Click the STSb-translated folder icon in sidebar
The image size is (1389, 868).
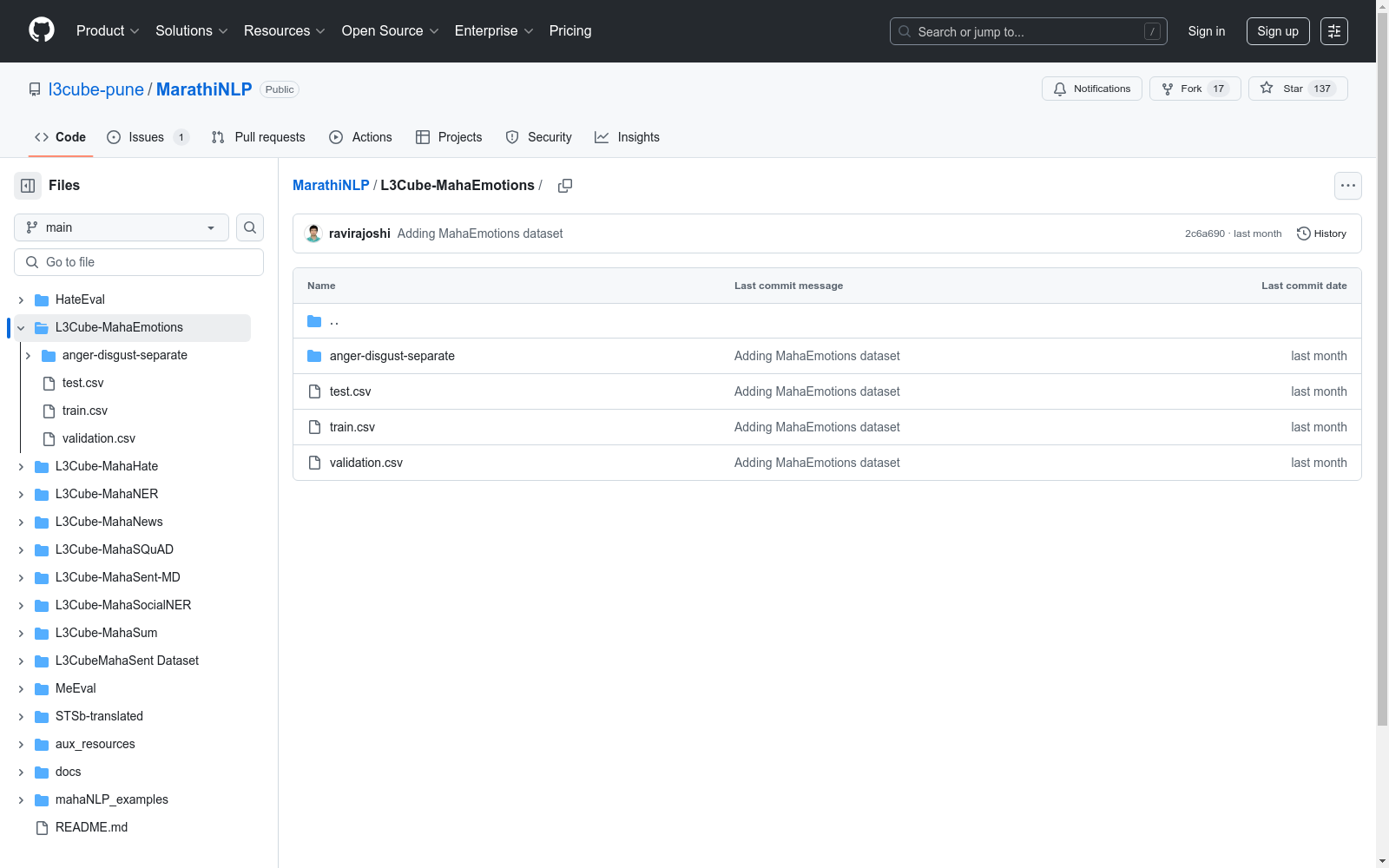point(42,717)
